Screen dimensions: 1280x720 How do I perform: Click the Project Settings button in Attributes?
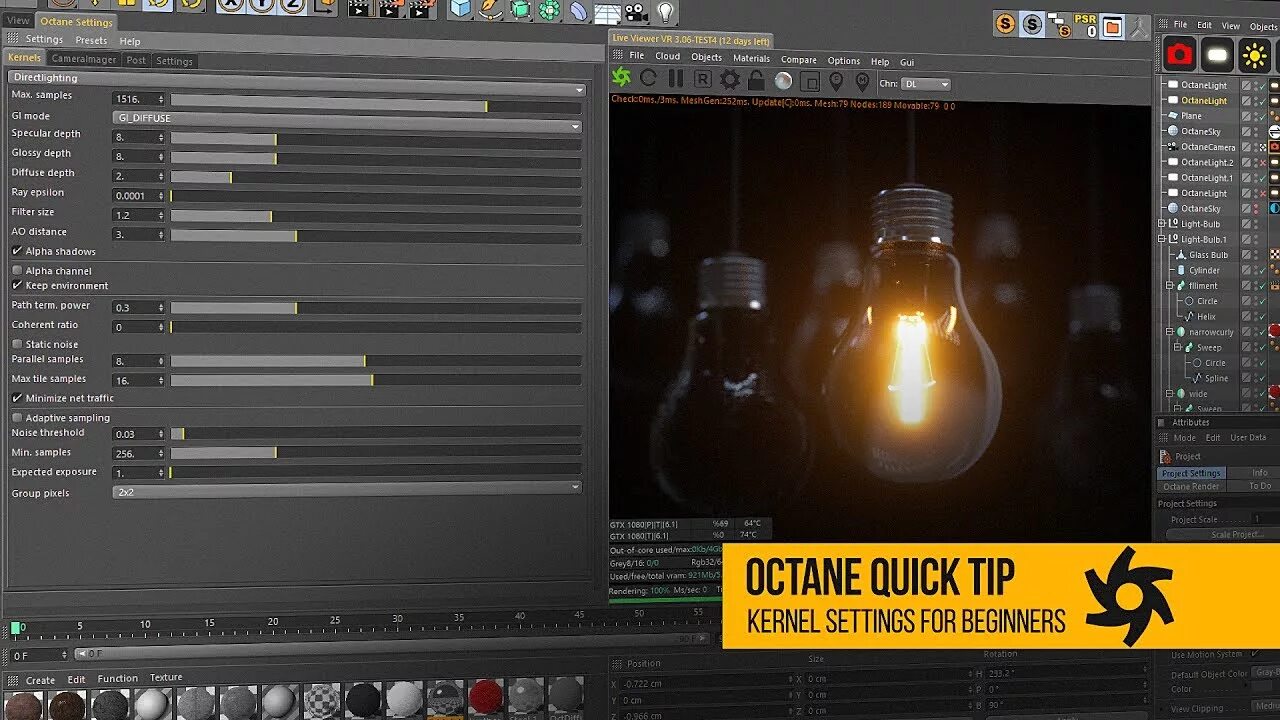pyautogui.click(x=1191, y=473)
